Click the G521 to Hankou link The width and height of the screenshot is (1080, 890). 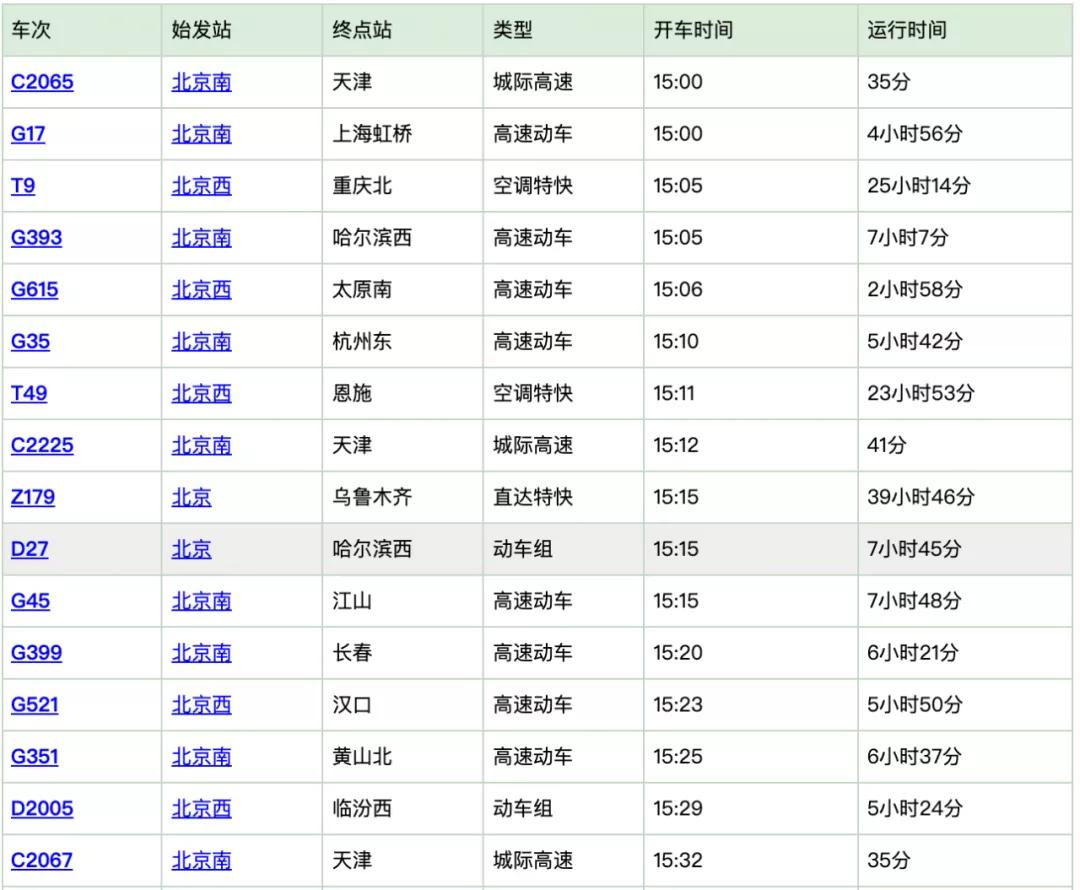click(x=36, y=704)
